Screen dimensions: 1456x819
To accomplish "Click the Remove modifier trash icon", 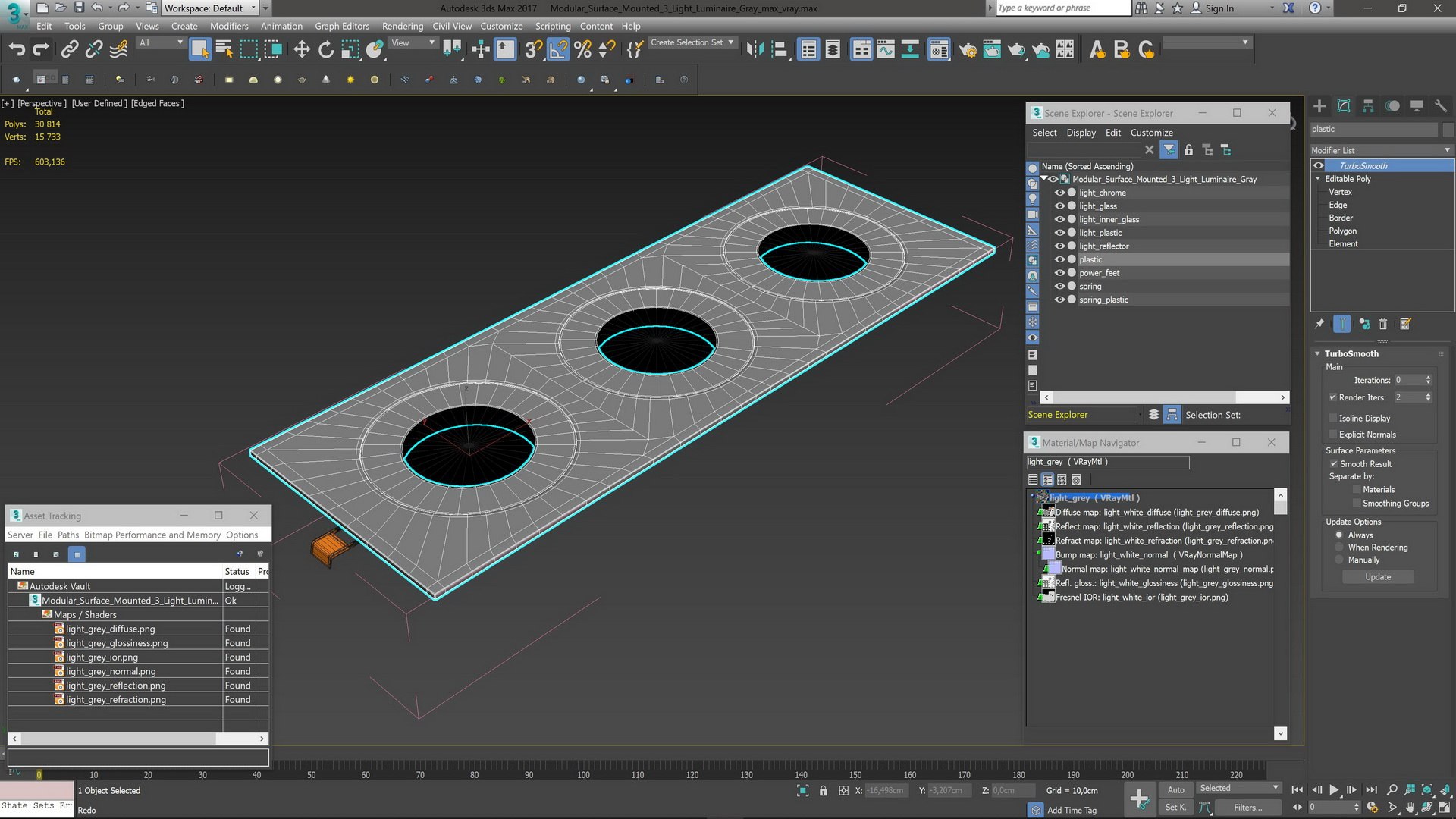I will (1383, 325).
